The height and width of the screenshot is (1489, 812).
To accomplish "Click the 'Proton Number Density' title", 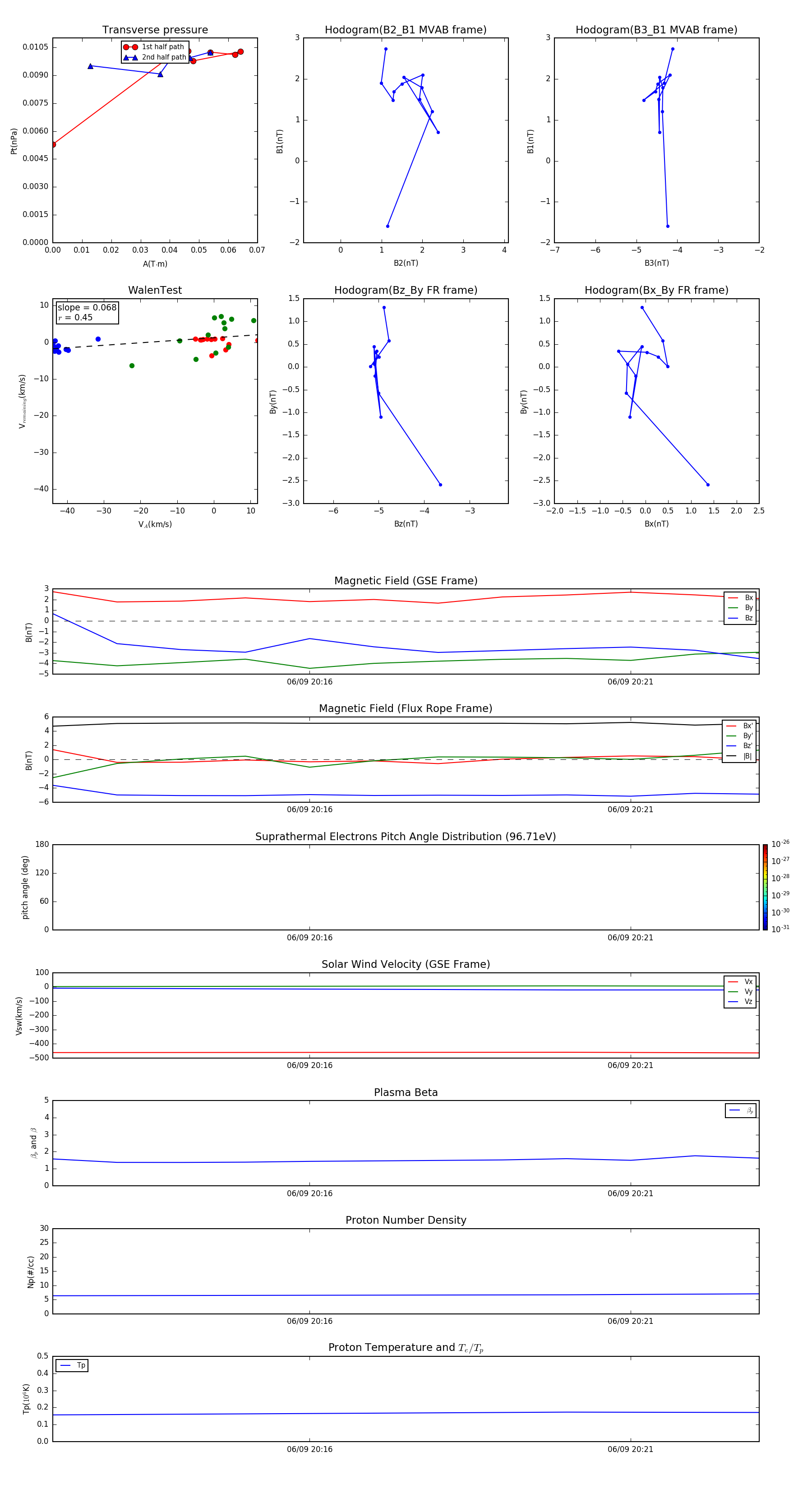I will 406,1221.
